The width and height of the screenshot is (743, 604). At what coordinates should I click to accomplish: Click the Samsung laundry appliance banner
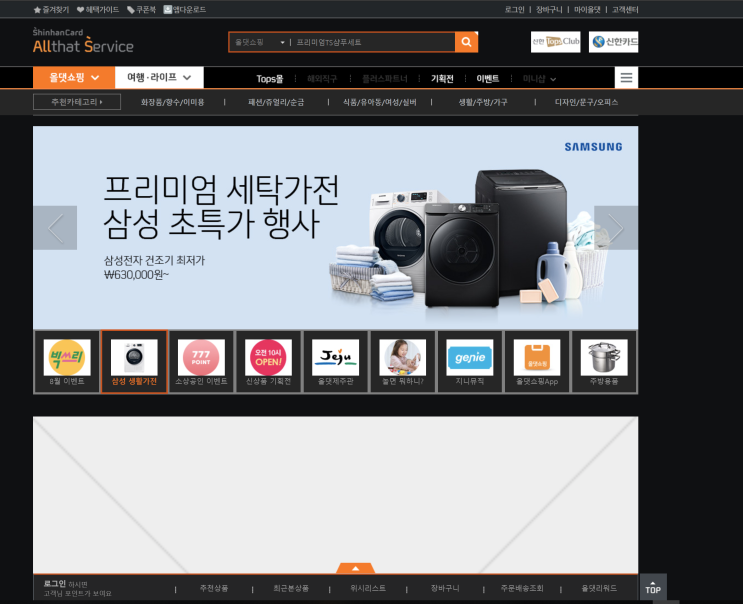[x=335, y=228]
